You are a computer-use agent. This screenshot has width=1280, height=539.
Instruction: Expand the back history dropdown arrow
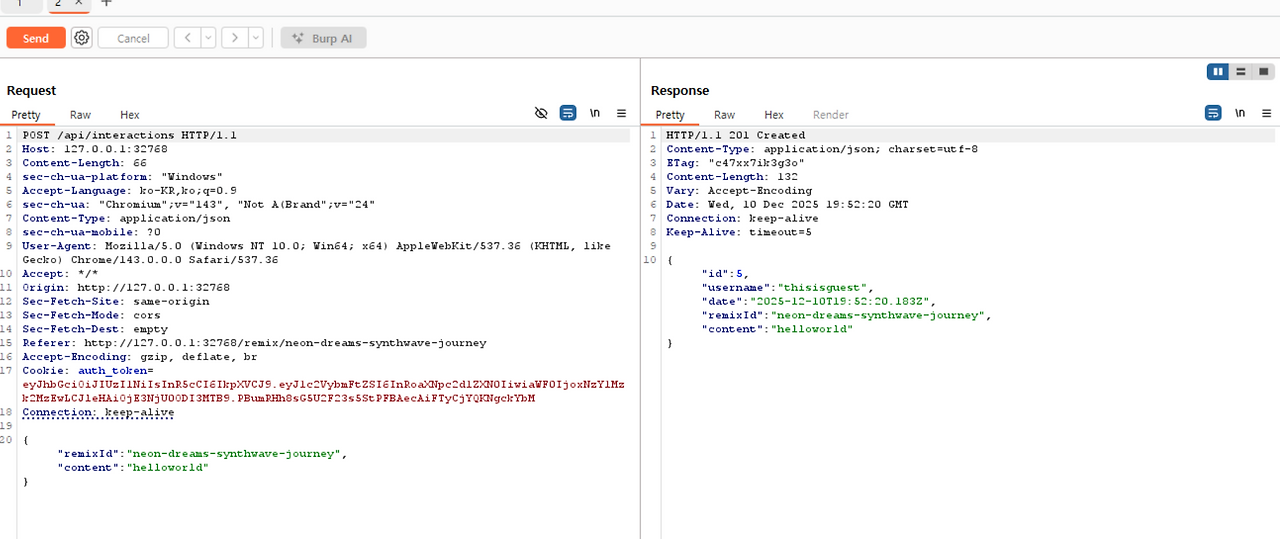[x=208, y=38]
